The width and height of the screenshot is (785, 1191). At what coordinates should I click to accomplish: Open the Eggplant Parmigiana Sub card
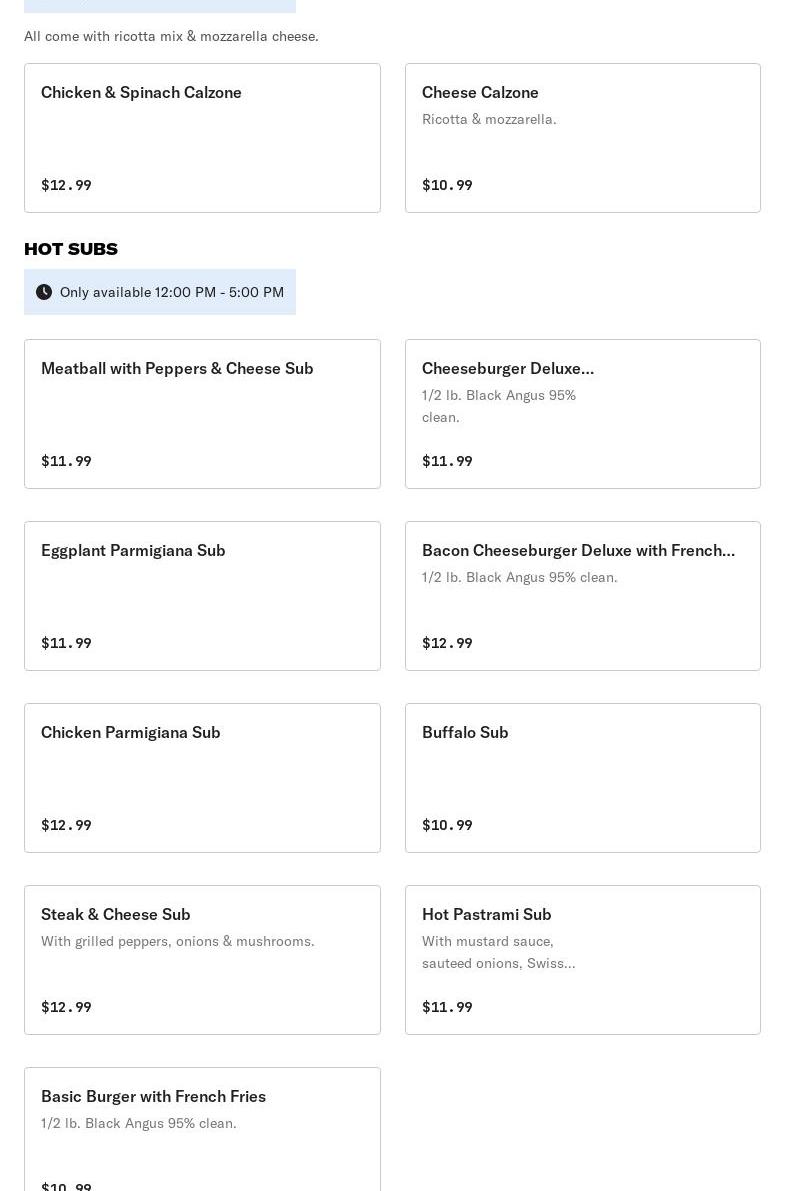point(202,596)
